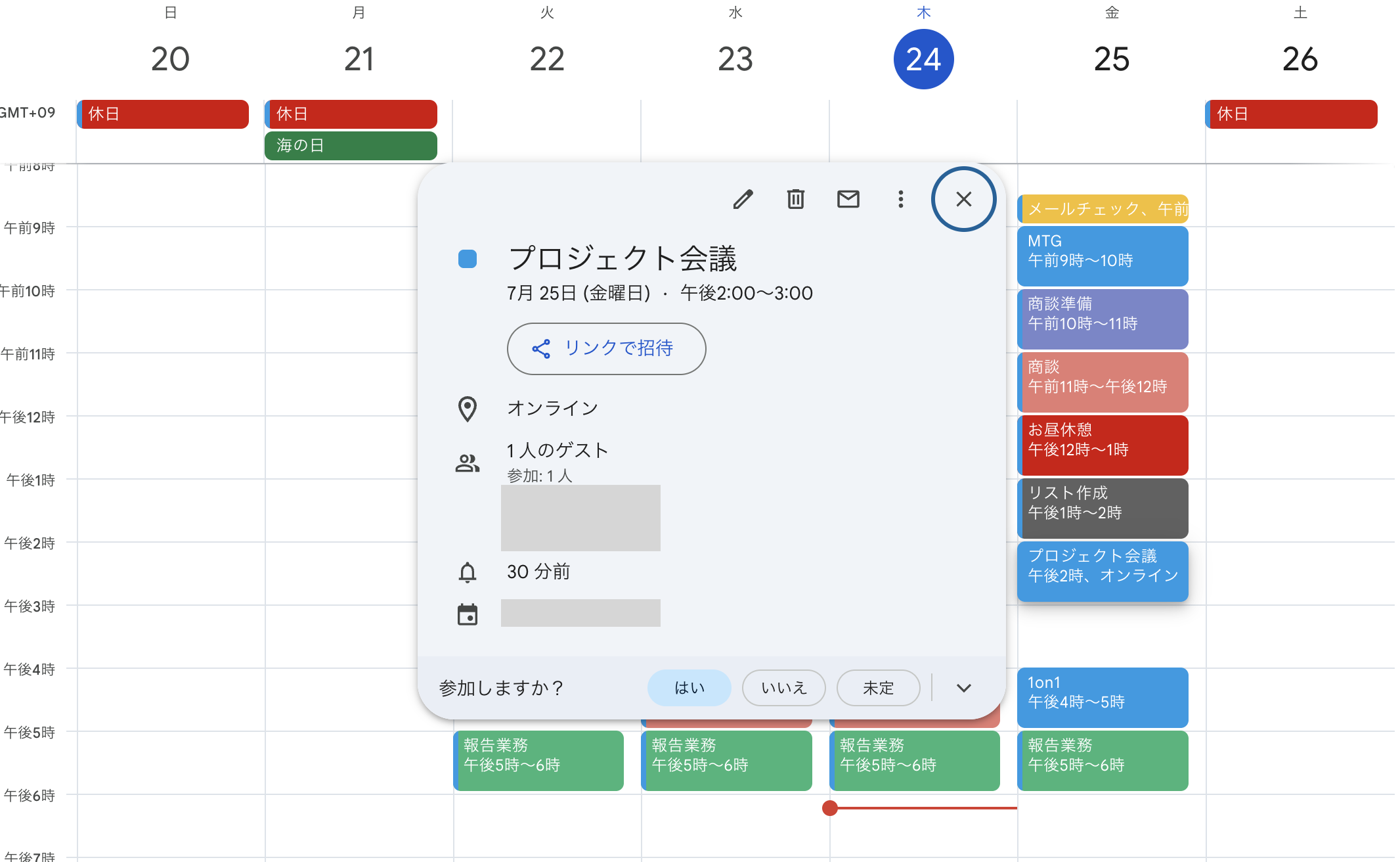
Task: Click the notification bell icon near 30 分前
Action: click(x=467, y=571)
